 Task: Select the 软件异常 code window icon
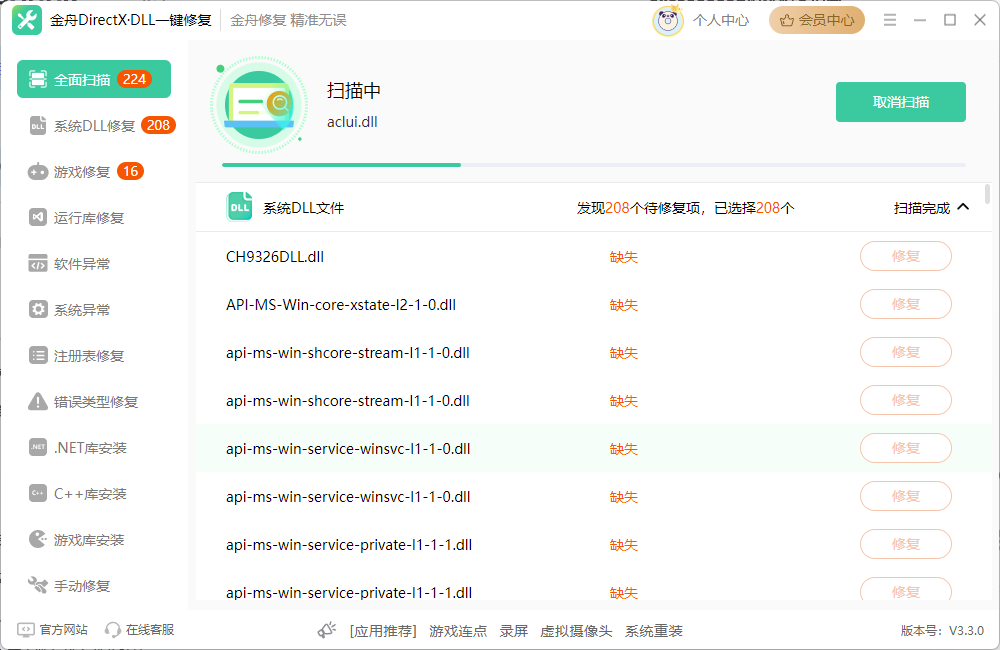38,263
